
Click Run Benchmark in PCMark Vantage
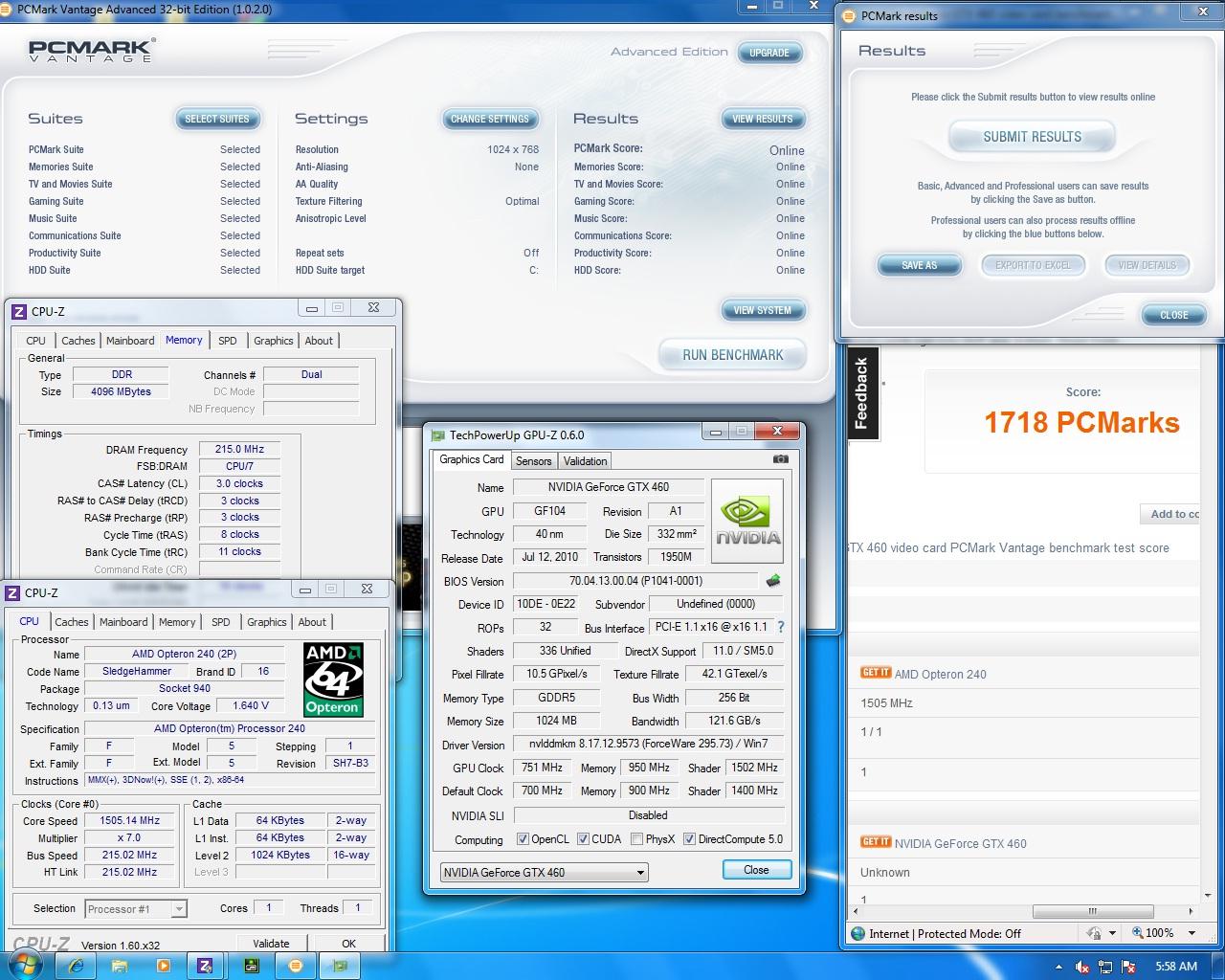pos(732,355)
